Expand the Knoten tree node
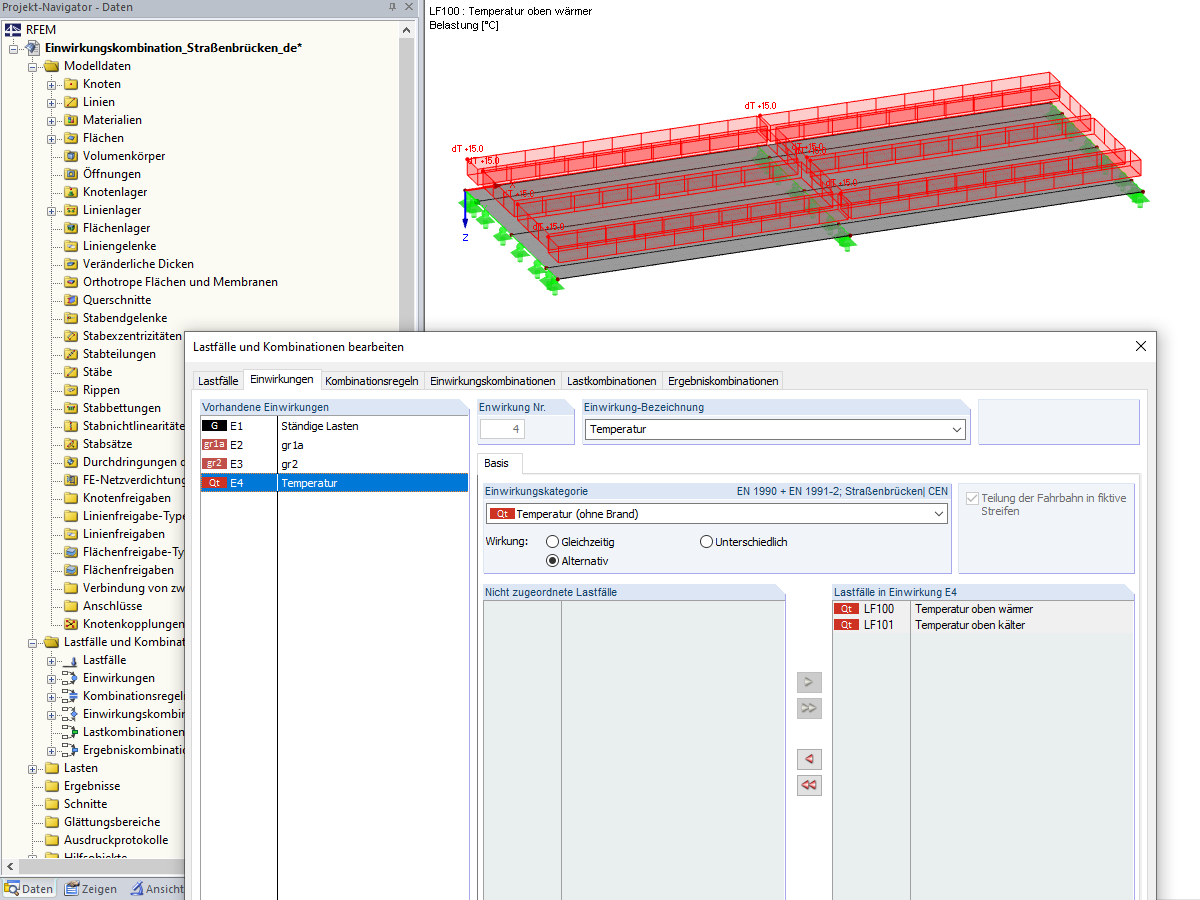Screen dimensions: 1200x900 pos(52,84)
